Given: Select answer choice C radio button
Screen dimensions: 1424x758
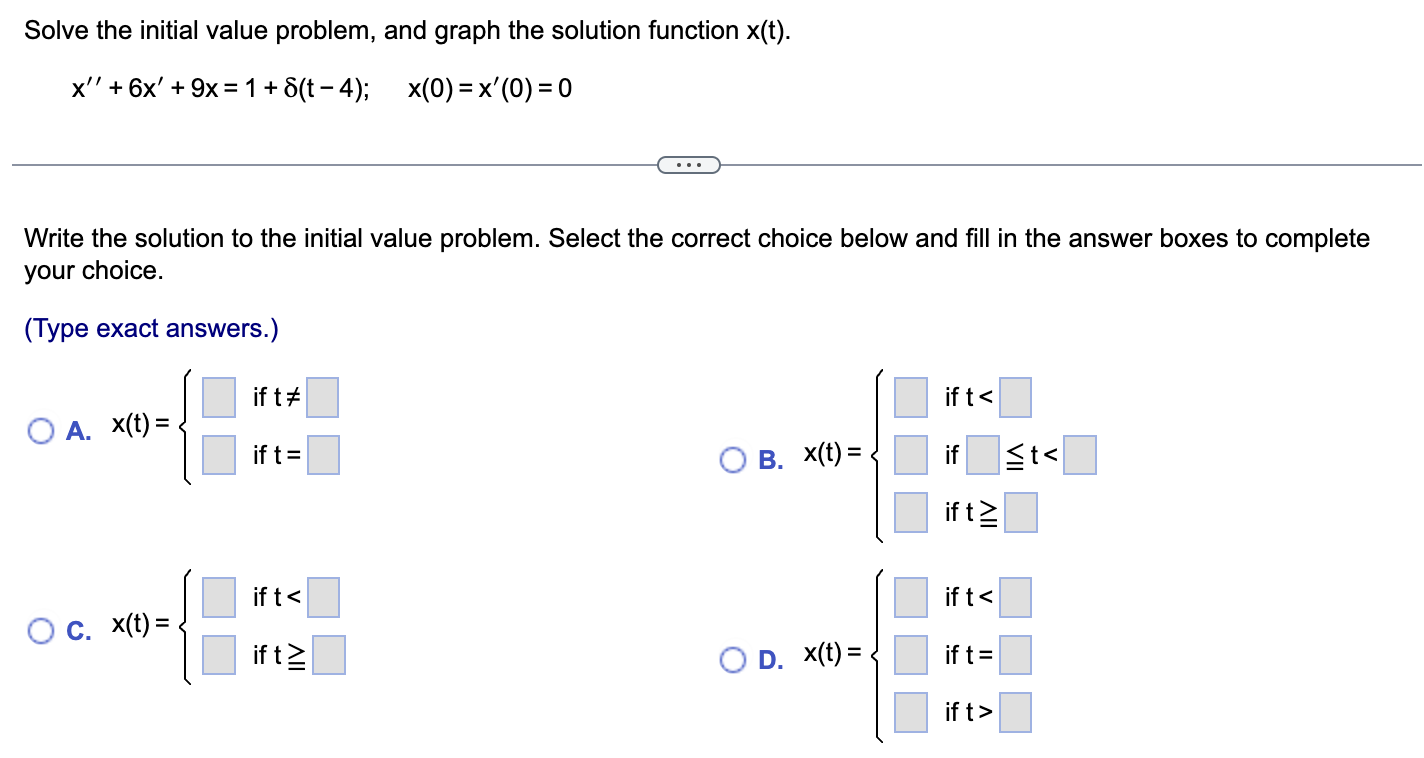Looking at the screenshot, I should 41,630.
